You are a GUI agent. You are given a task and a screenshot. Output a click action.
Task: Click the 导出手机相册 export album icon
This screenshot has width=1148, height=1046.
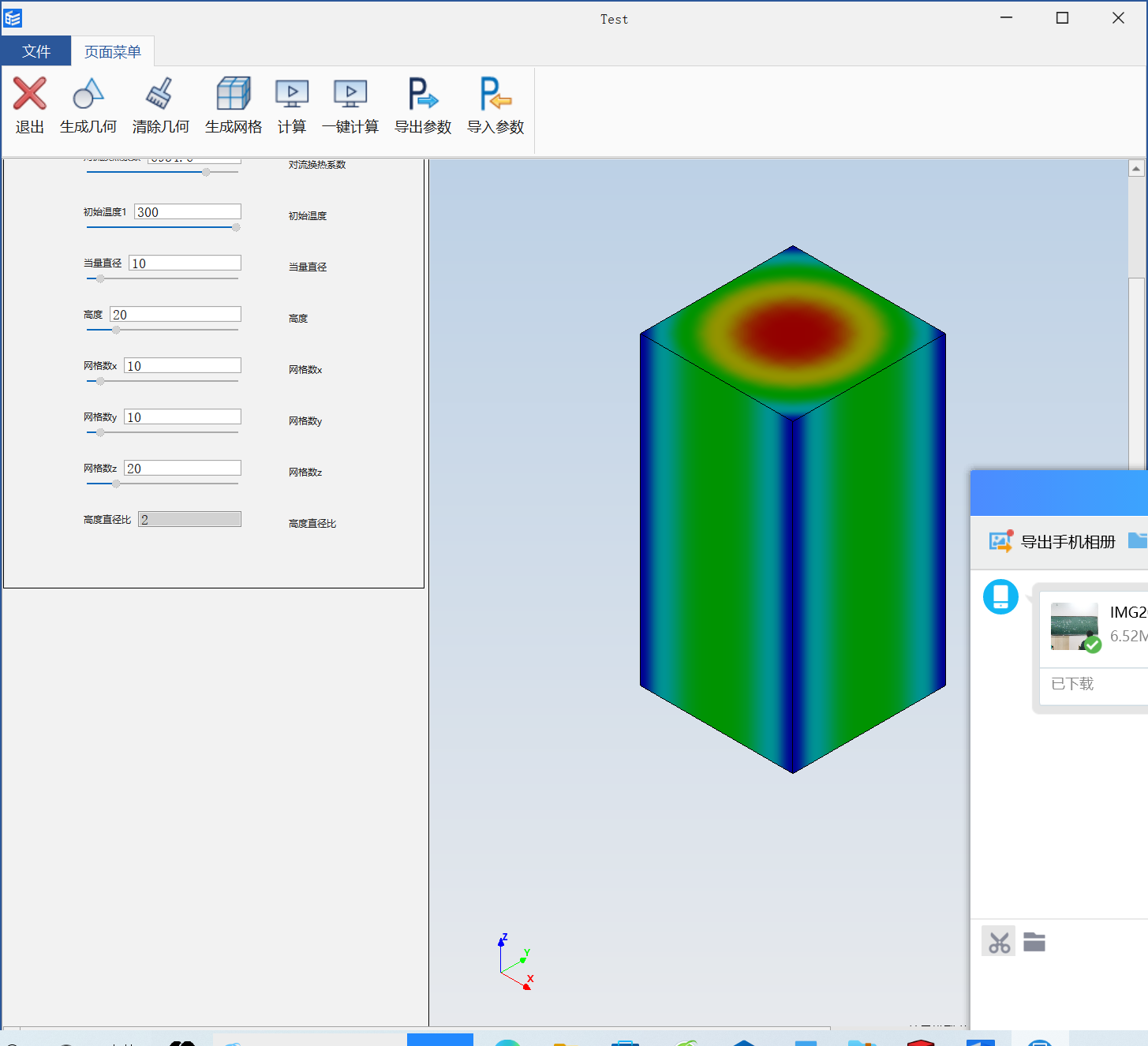(1001, 541)
